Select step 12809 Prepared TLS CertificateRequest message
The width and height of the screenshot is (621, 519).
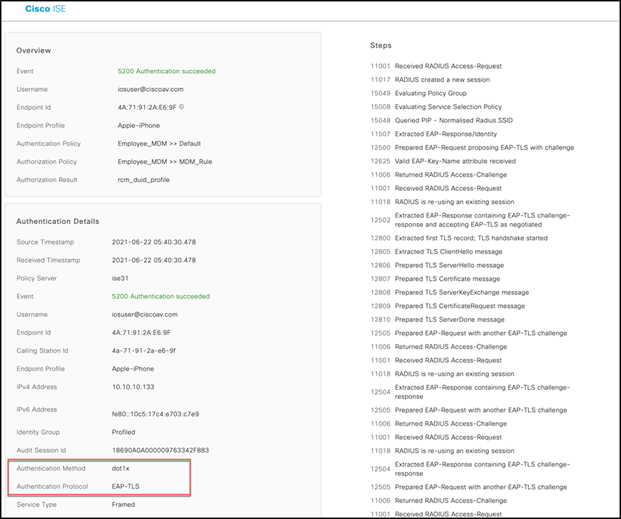point(448,306)
